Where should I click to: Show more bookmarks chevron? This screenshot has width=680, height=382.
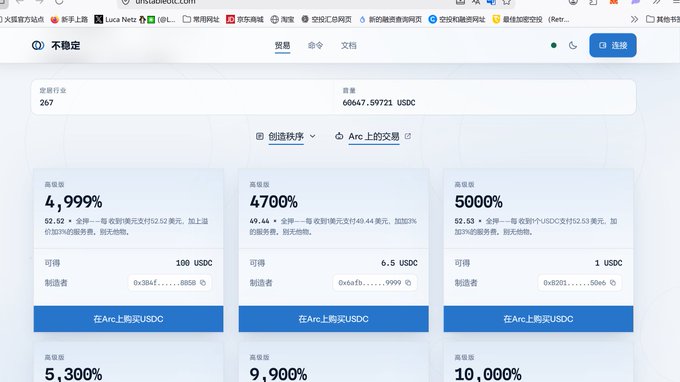pyautogui.click(x=634, y=20)
